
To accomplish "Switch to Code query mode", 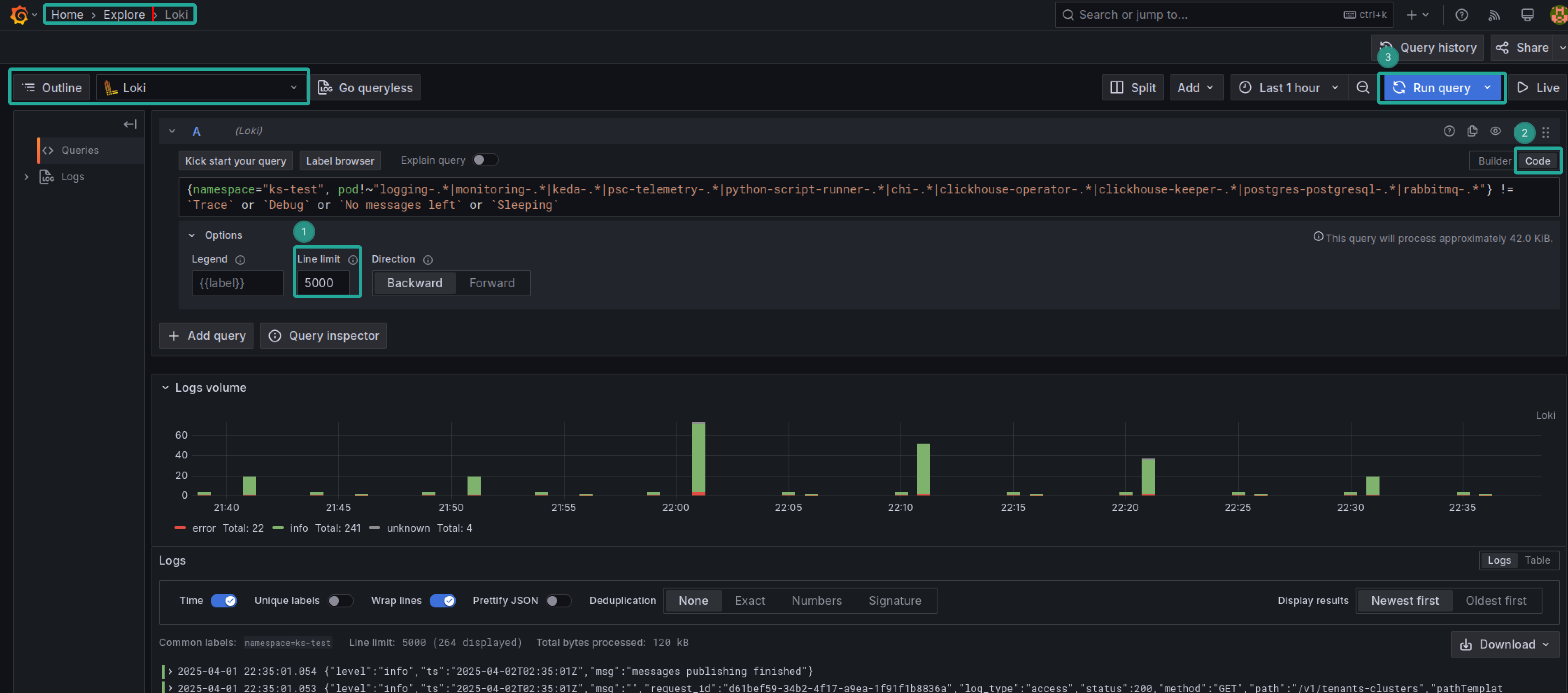I will click(1537, 161).
